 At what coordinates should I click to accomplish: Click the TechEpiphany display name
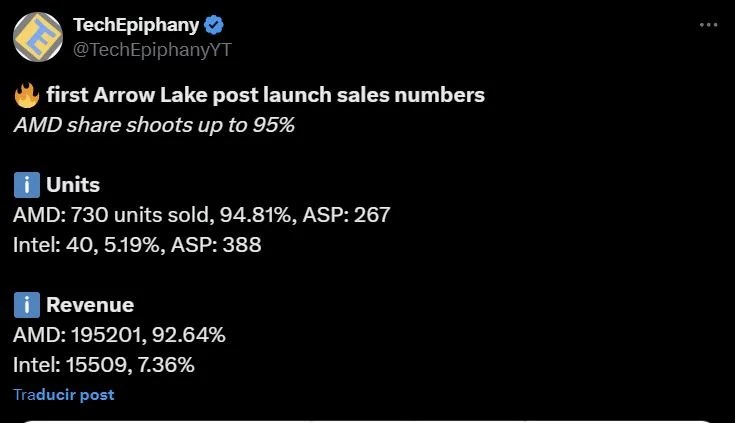(x=136, y=25)
